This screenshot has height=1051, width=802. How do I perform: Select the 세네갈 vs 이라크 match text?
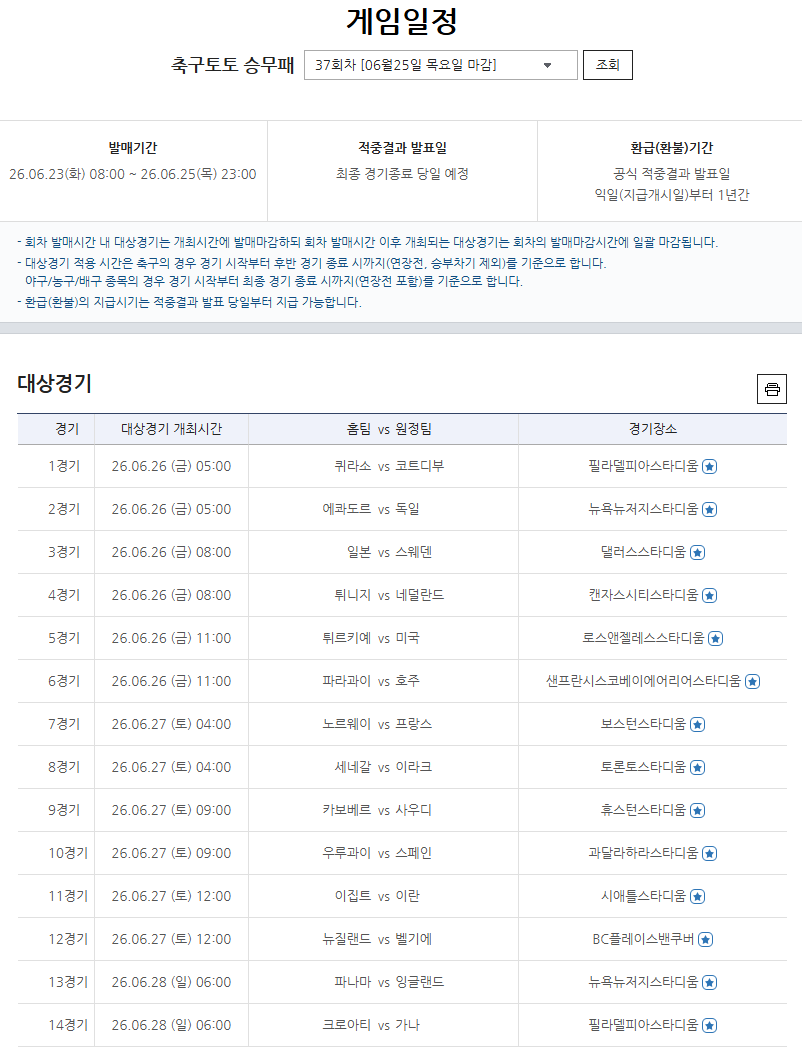click(x=383, y=767)
